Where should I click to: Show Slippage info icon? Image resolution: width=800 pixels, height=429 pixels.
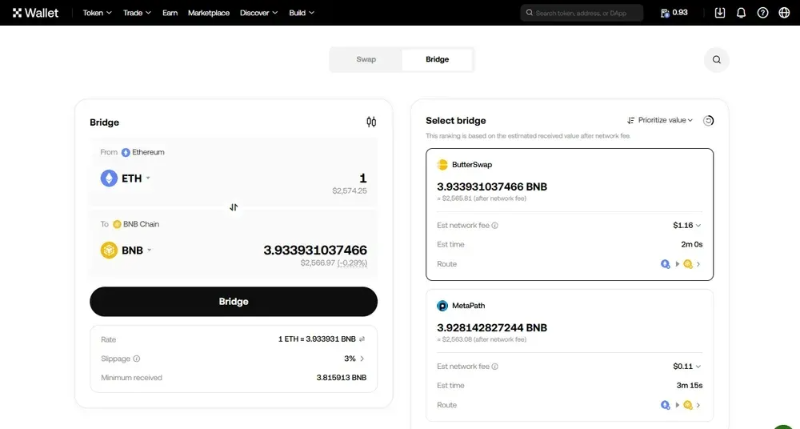click(136, 359)
